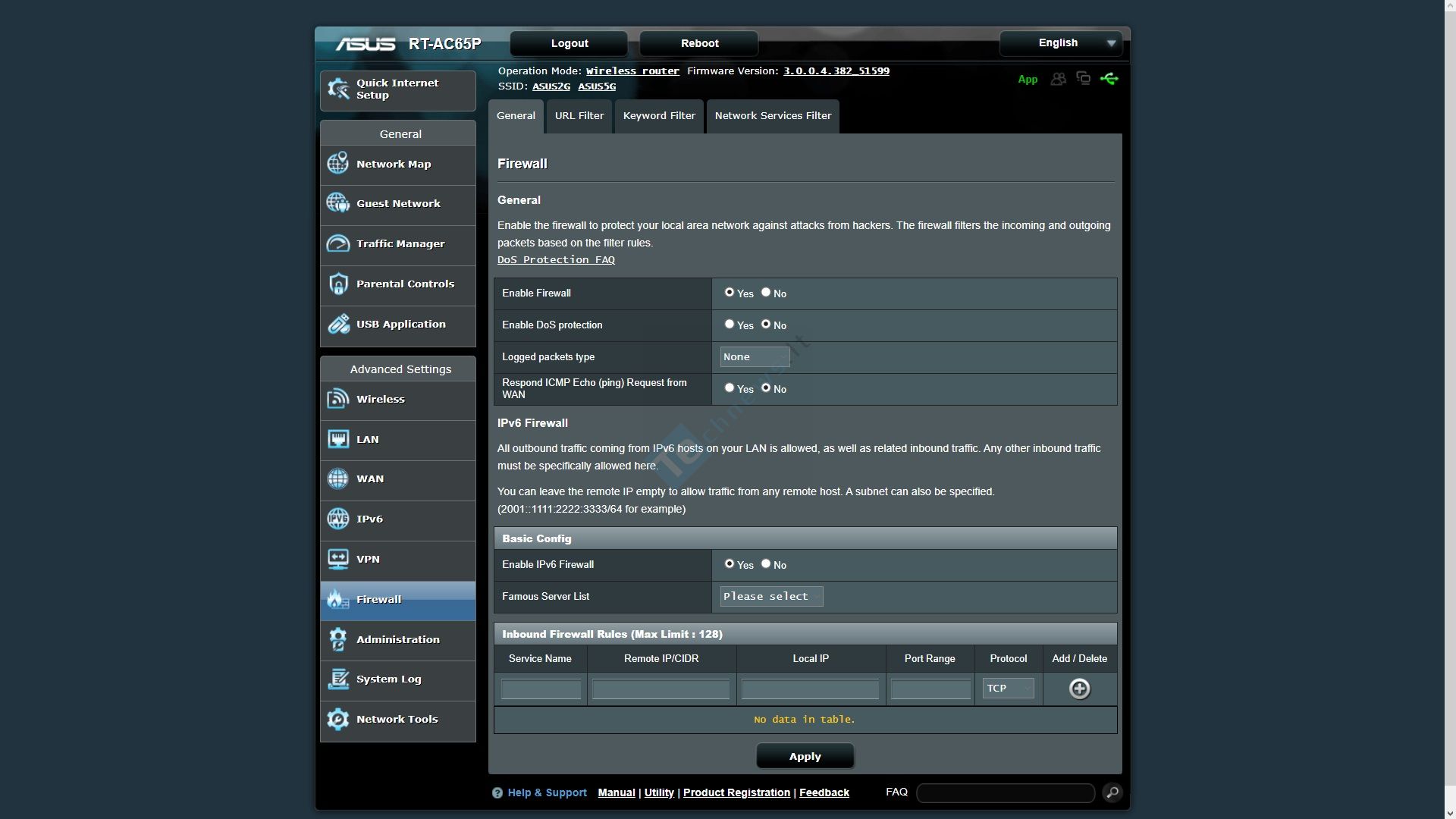Open the Product Registration link
This screenshot has width=1456, height=819.
point(736,792)
